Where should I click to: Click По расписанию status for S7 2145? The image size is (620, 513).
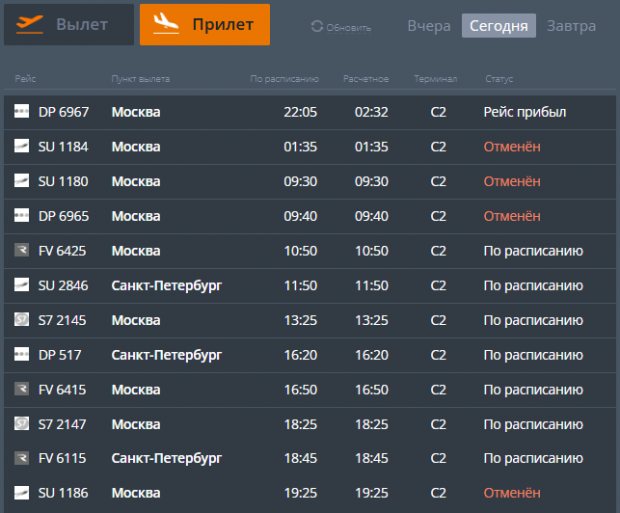click(533, 320)
